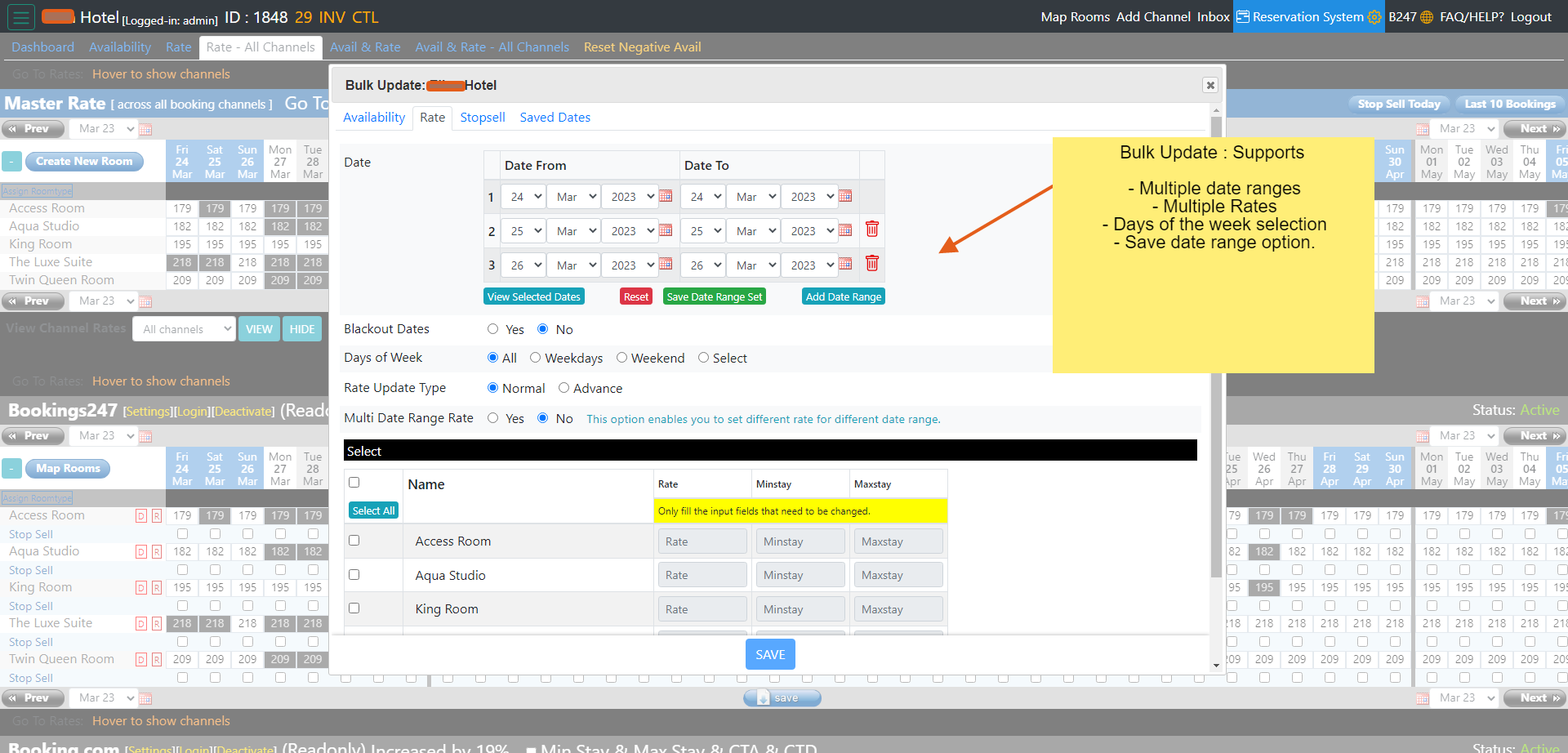This screenshot has height=753, width=1568.
Task: Collapse Bookings247 minus icon next to Map Rooms
Action: click(11, 469)
